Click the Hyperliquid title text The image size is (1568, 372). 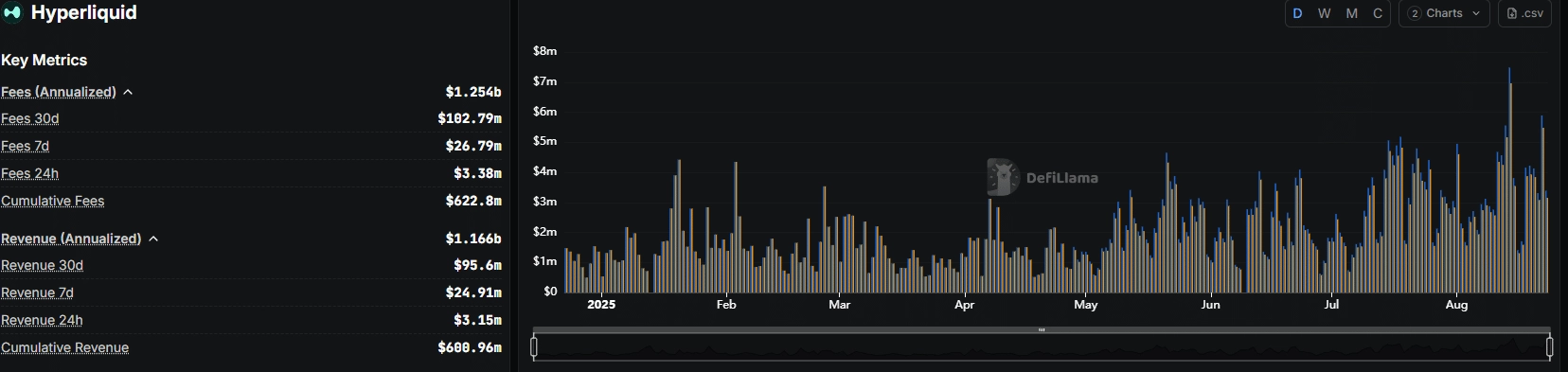84,12
